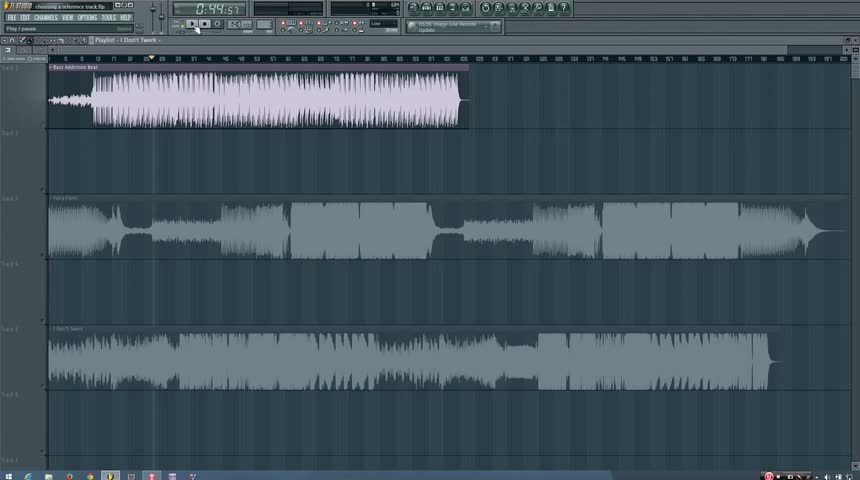Click the tempo display box
The width and height of the screenshot is (860, 480).
239,25
